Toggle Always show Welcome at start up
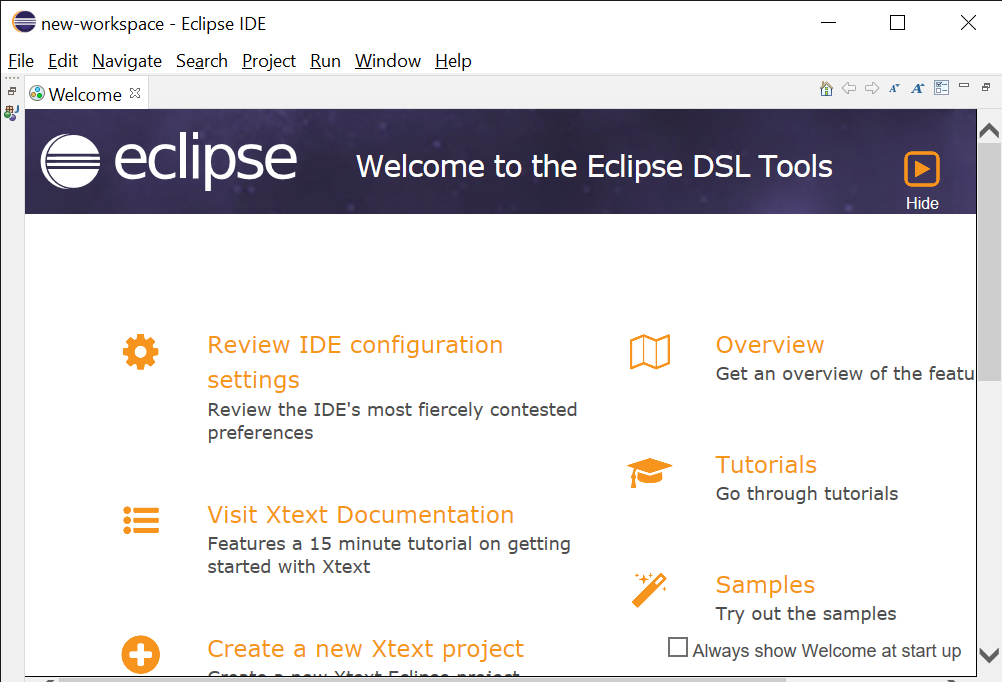 pos(678,647)
